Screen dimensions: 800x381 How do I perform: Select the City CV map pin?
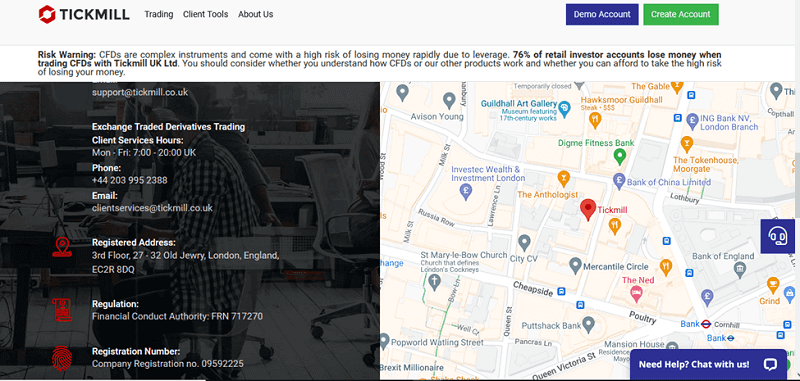coord(524,242)
